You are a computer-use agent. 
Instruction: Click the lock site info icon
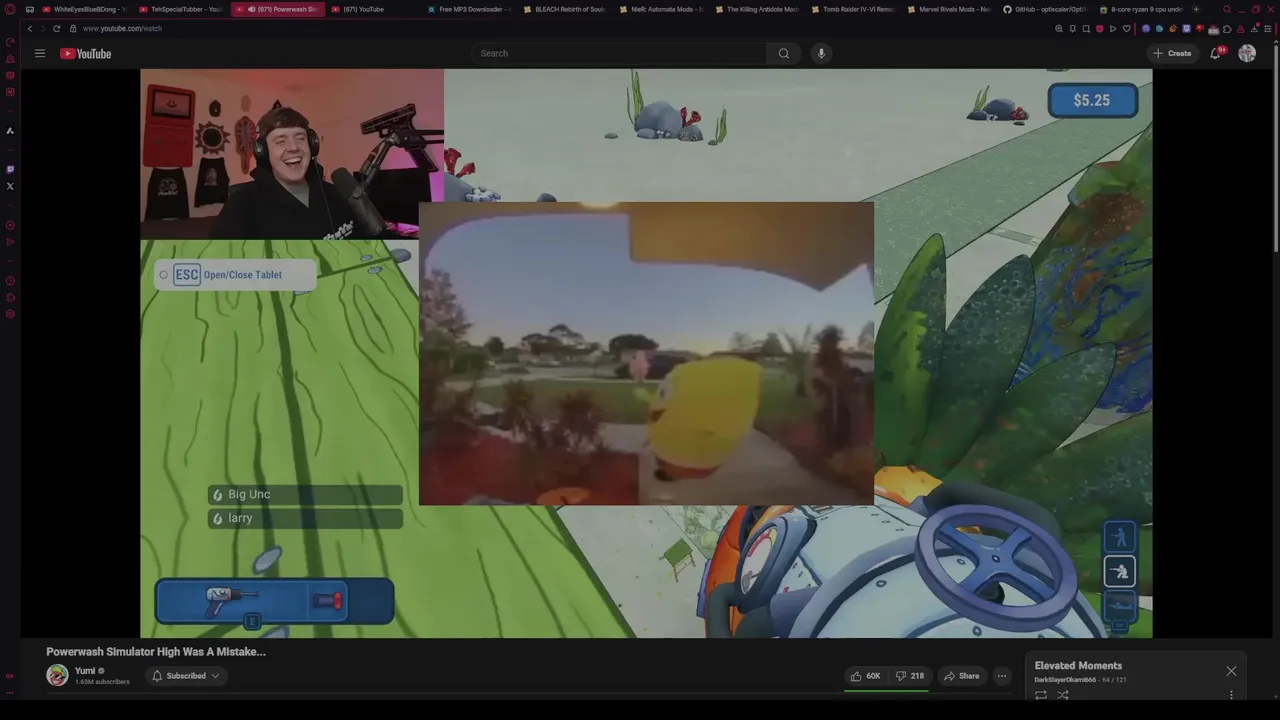72,28
